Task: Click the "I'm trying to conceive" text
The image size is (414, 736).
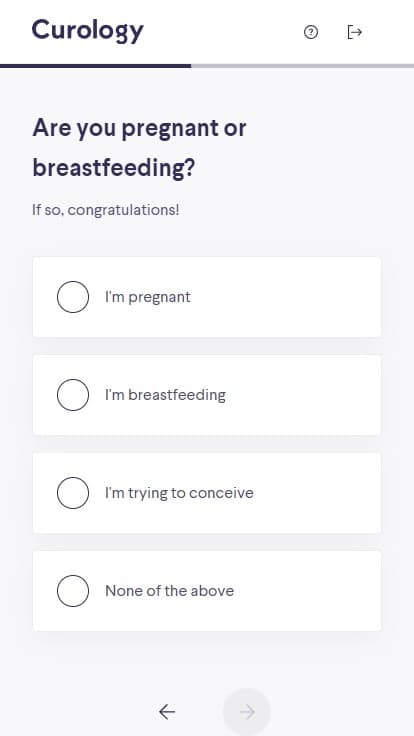Action: [x=179, y=493]
